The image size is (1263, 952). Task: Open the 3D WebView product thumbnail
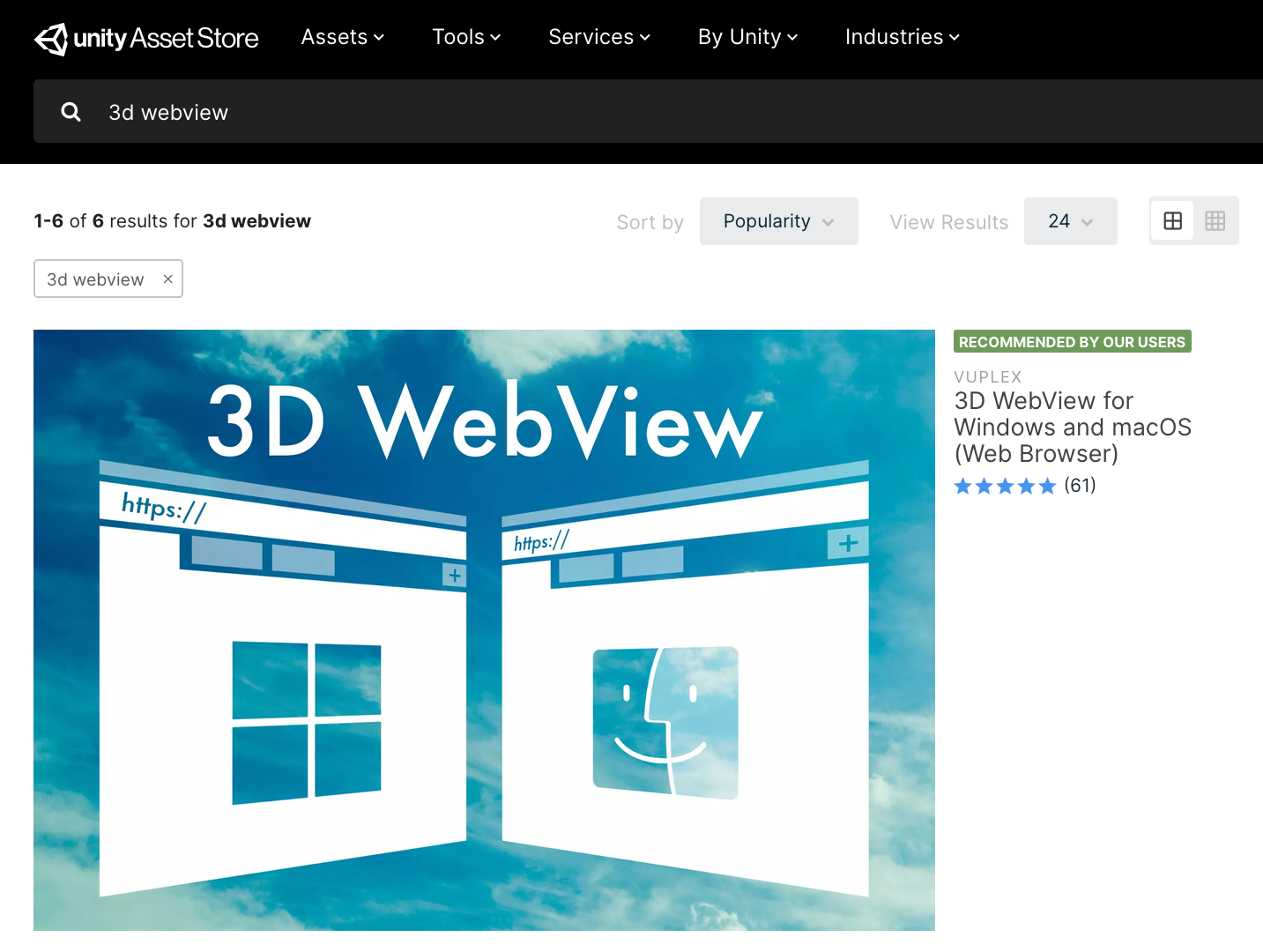tap(484, 630)
